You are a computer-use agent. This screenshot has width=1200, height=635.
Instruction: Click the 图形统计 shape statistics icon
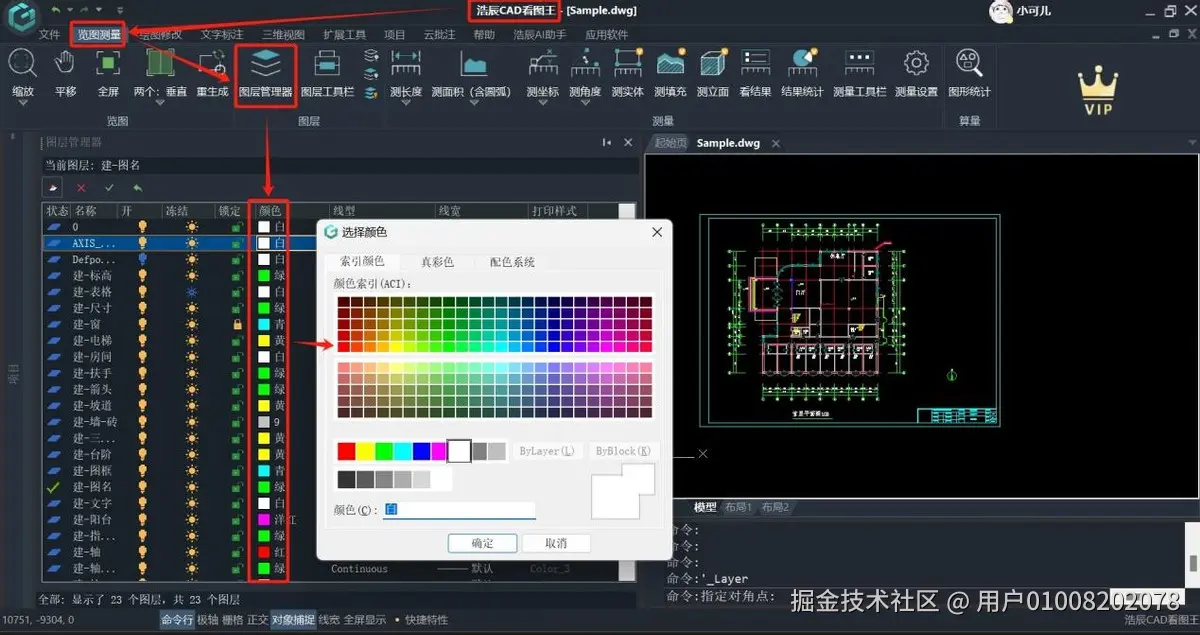point(968,63)
